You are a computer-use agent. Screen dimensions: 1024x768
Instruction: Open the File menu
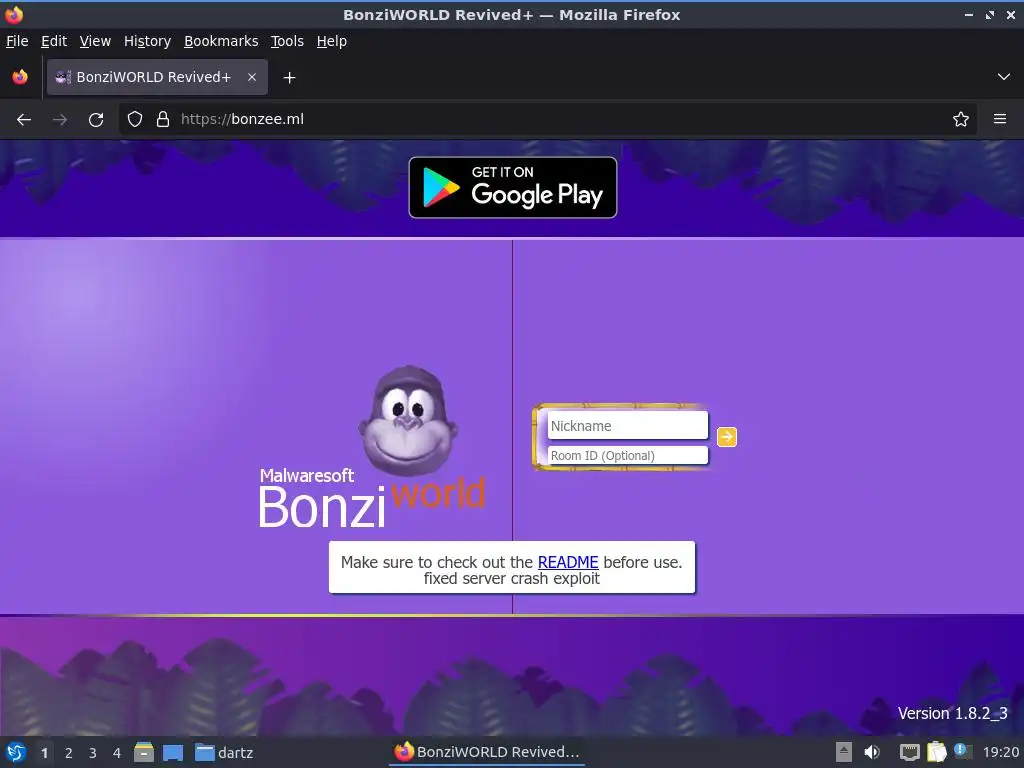(17, 41)
